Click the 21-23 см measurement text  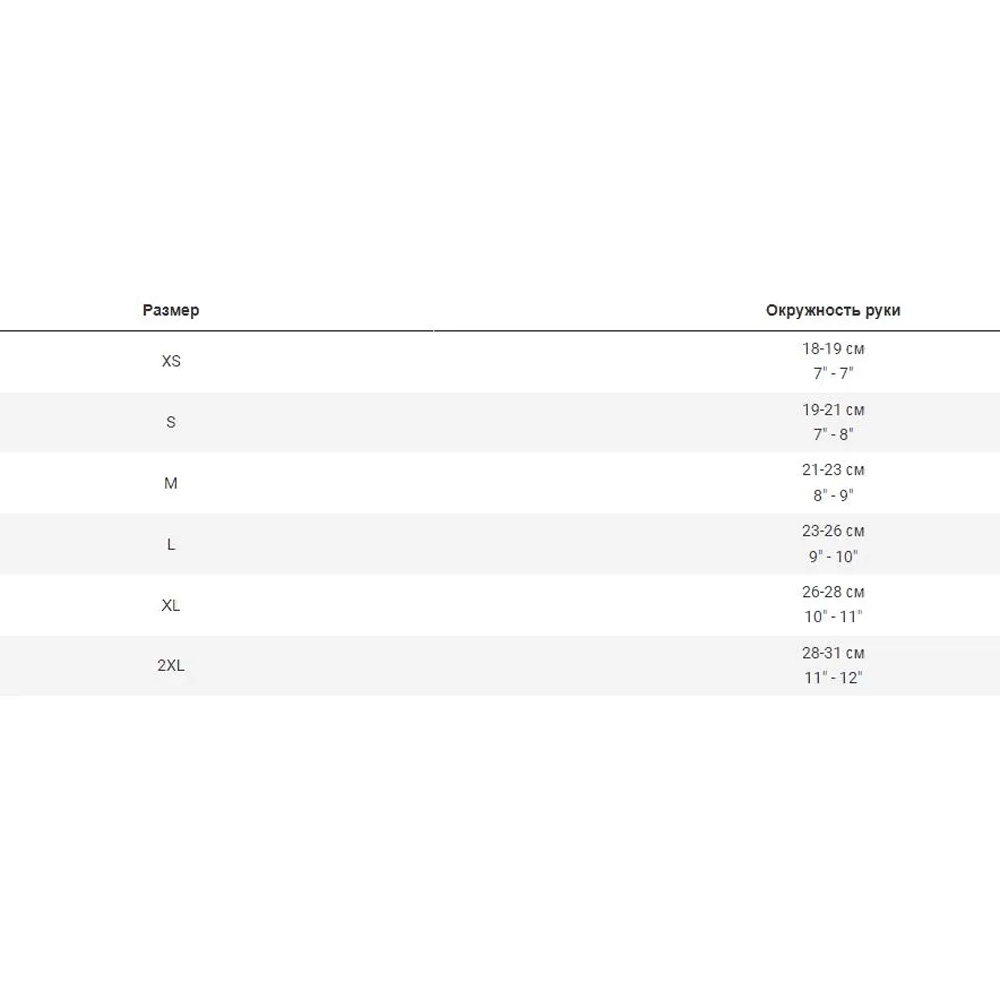833,470
